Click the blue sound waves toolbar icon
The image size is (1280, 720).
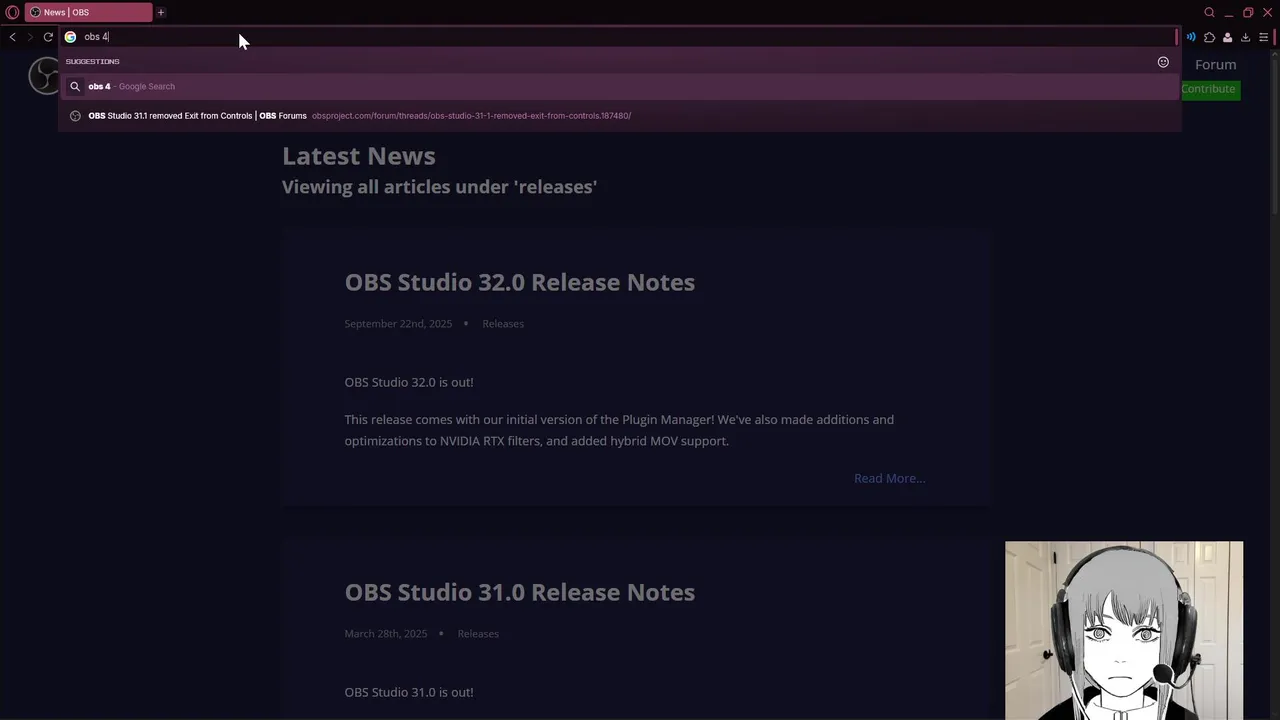(1191, 37)
